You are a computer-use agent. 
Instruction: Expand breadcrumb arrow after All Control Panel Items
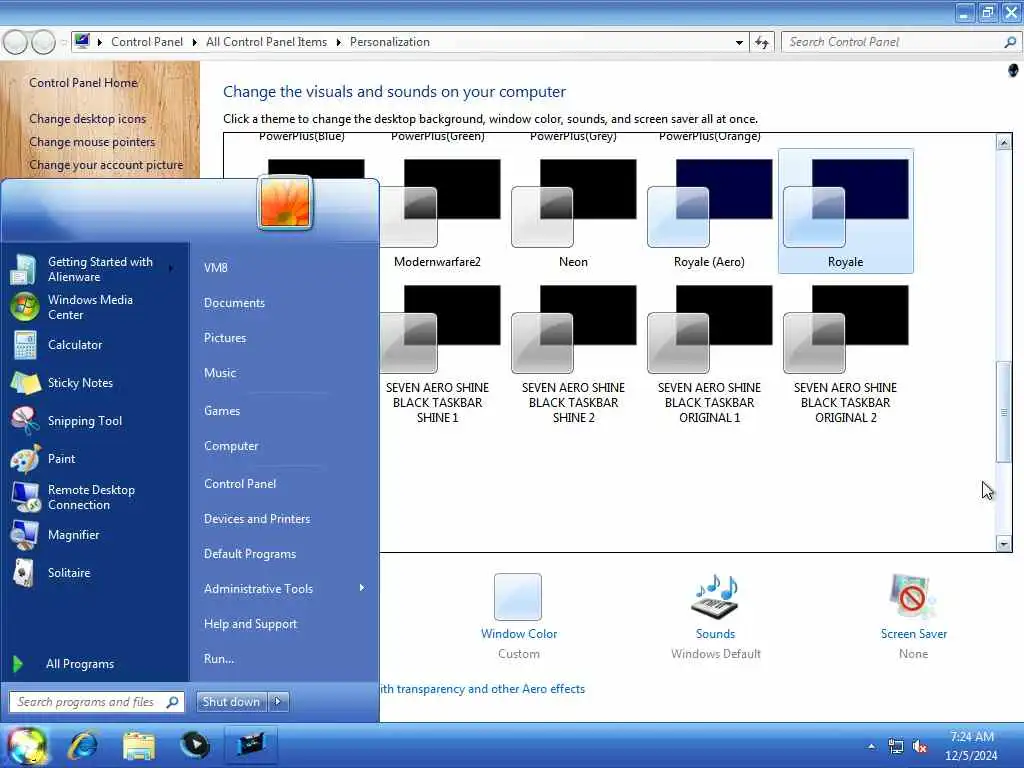338,42
